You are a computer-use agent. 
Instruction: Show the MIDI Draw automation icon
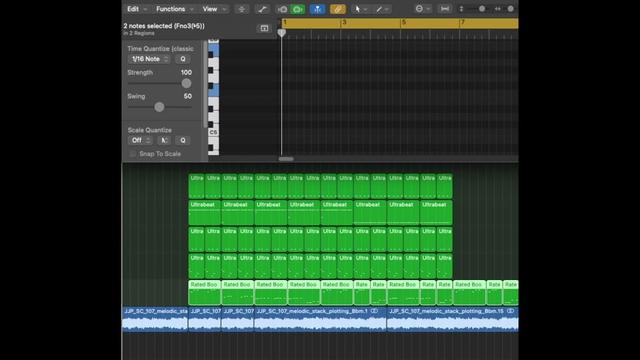(x=262, y=9)
